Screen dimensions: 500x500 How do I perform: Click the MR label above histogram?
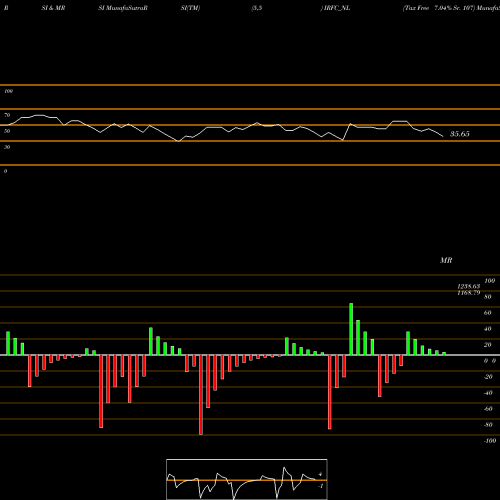(x=446, y=260)
